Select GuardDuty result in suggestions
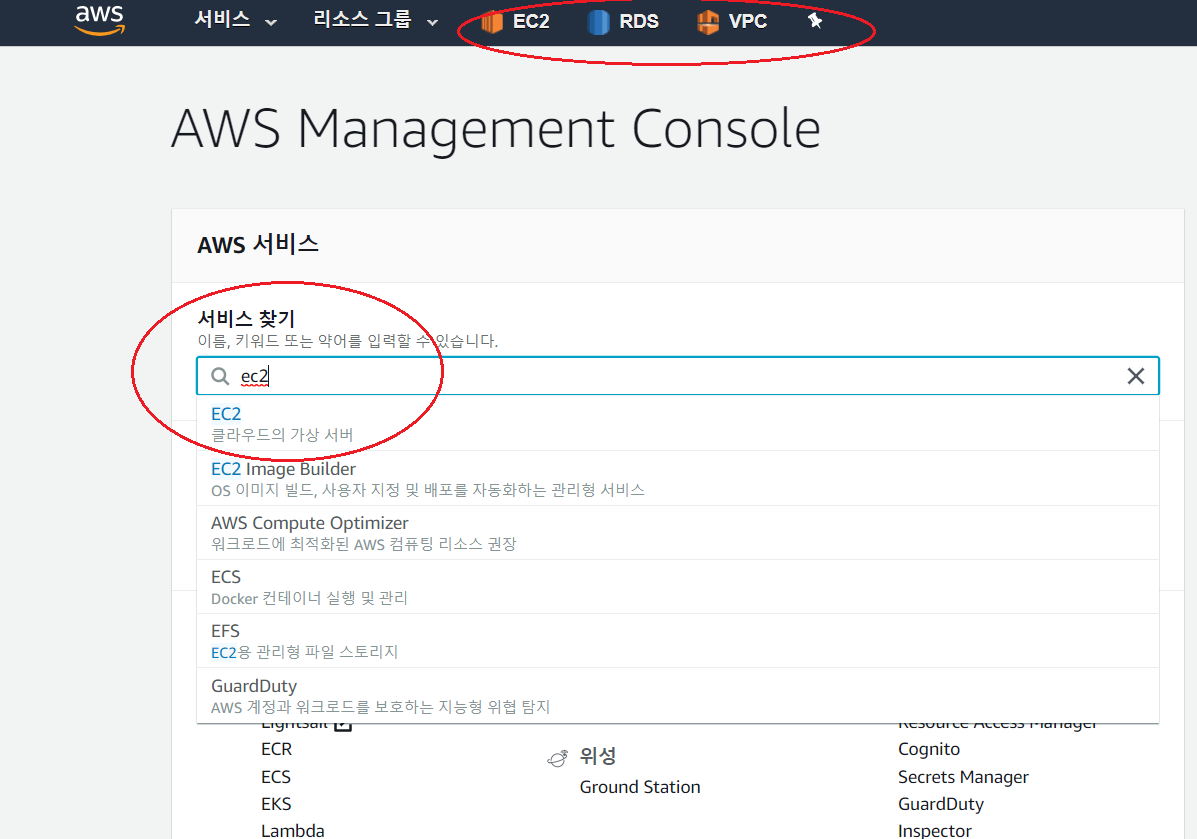Screen dimensions: 1197x839 [678, 695]
